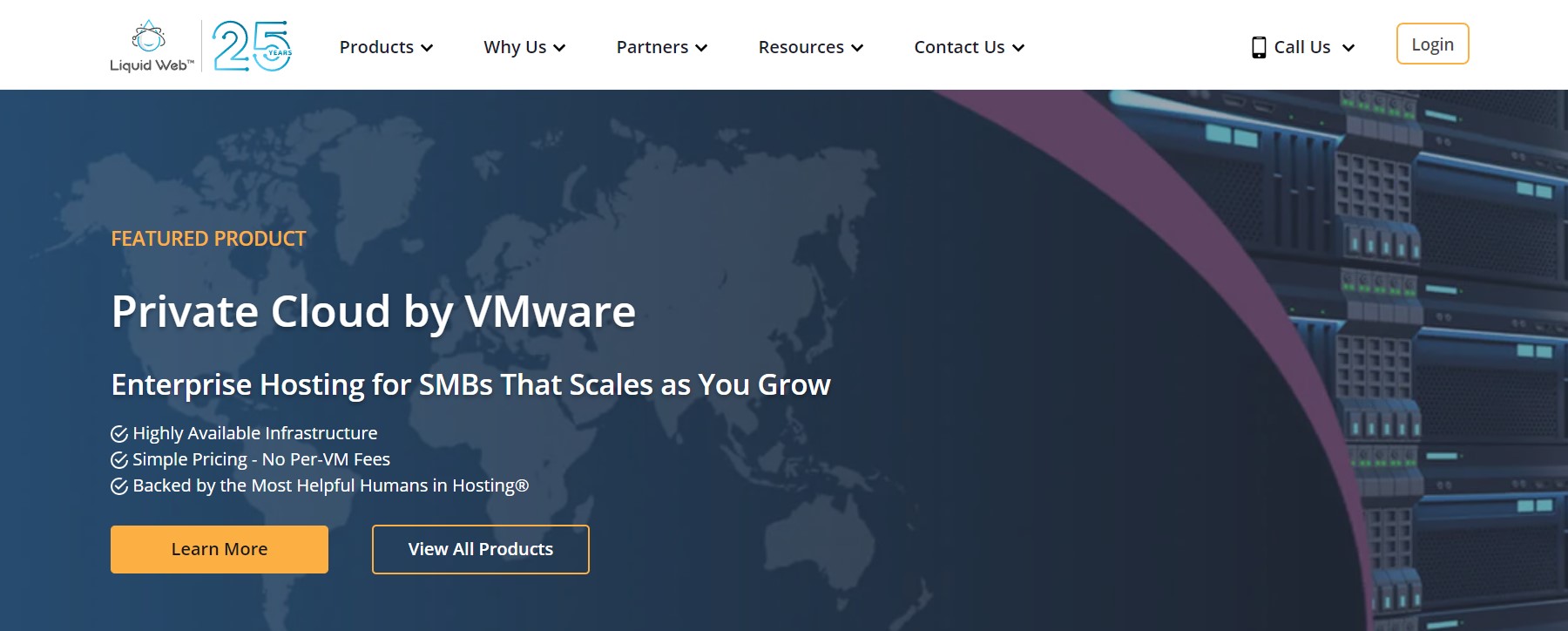1568x631 pixels.
Task: Click the FEATURED PRODUCT label
Action: (x=208, y=239)
